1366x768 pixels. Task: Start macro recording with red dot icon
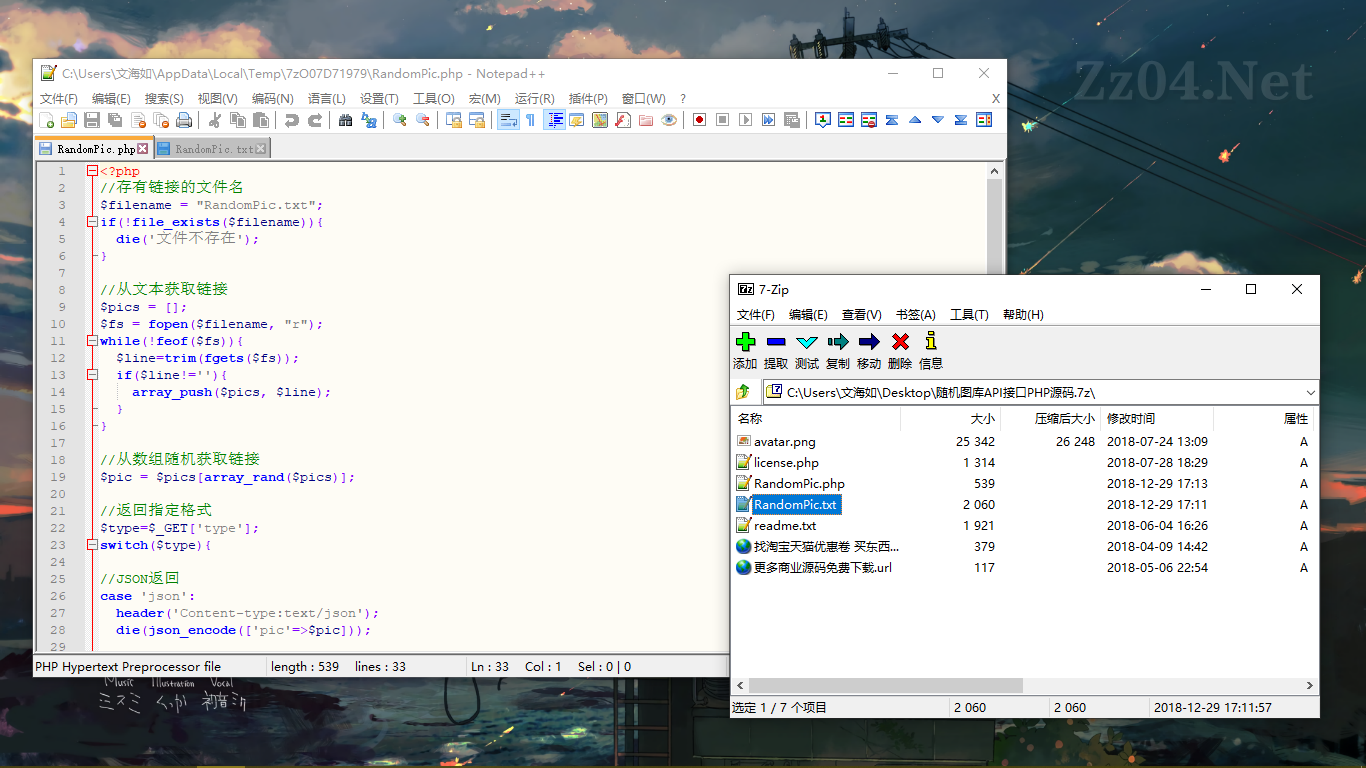click(x=699, y=120)
